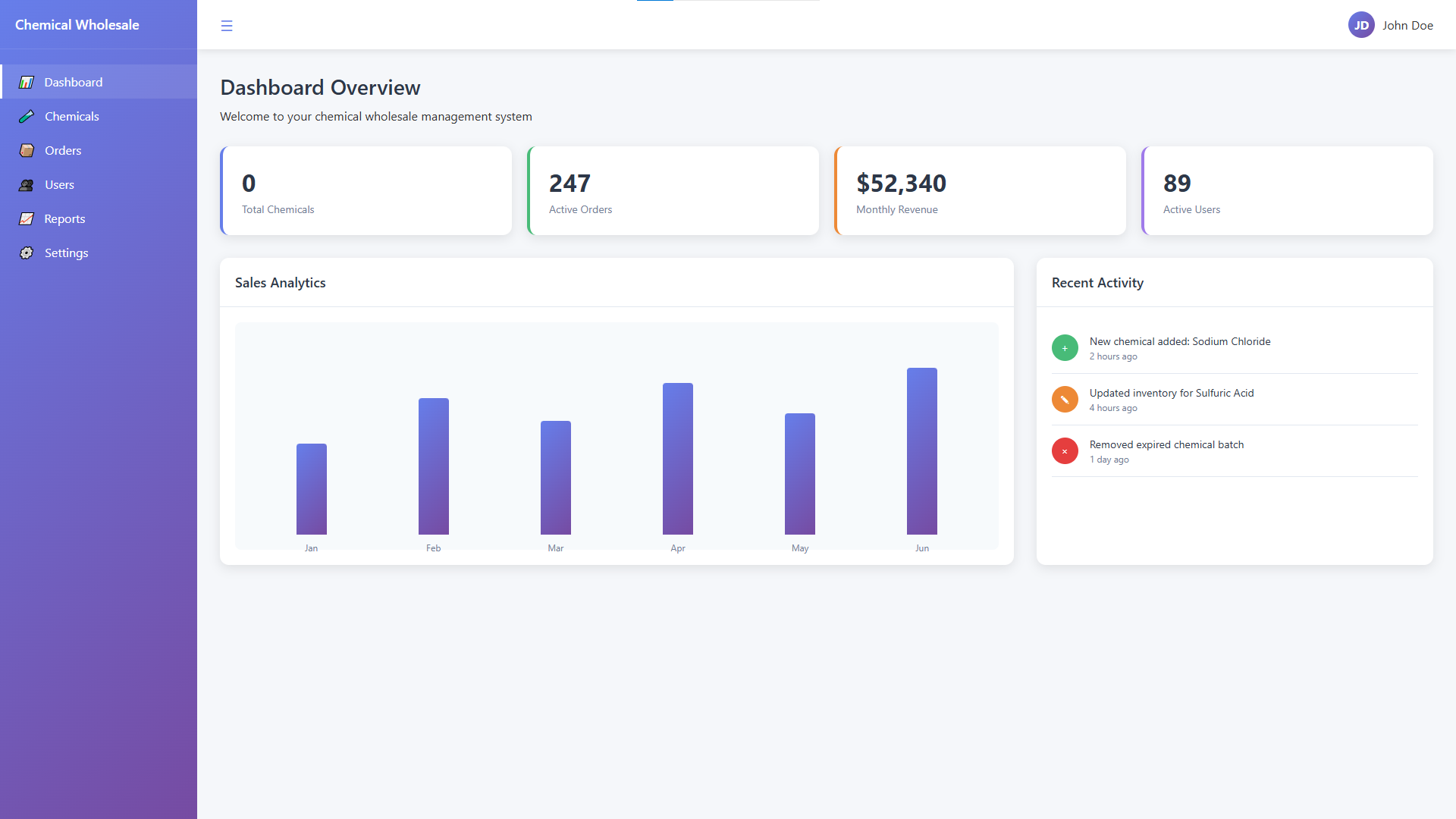The width and height of the screenshot is (1456, 819).
Task: Click the JD user avatar
Action: pos(1361,25)
